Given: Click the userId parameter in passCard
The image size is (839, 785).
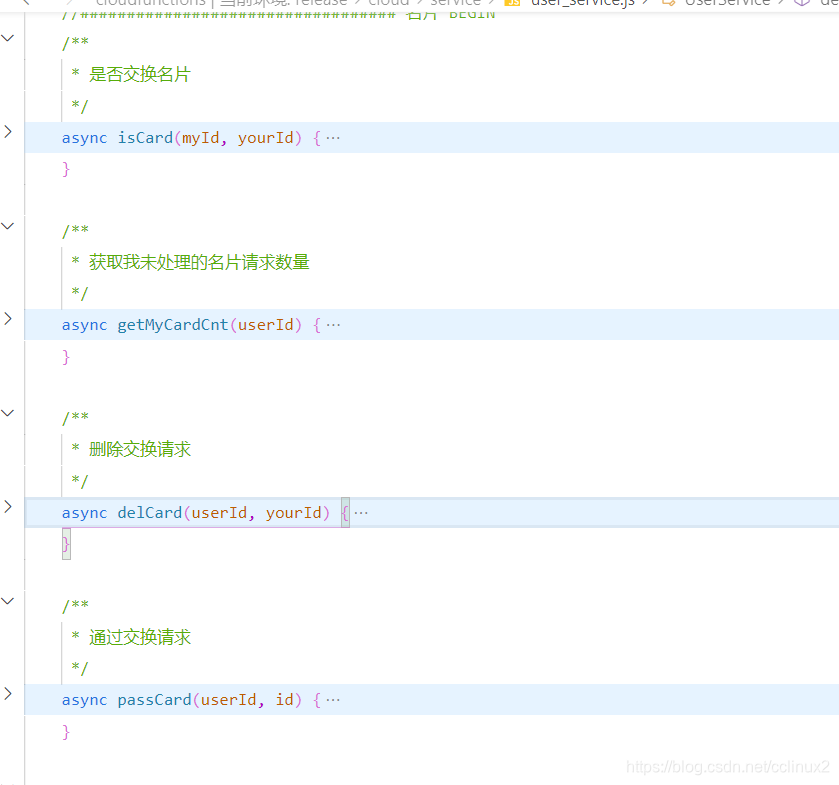Looking at the screenshot, I should point(228,700).
